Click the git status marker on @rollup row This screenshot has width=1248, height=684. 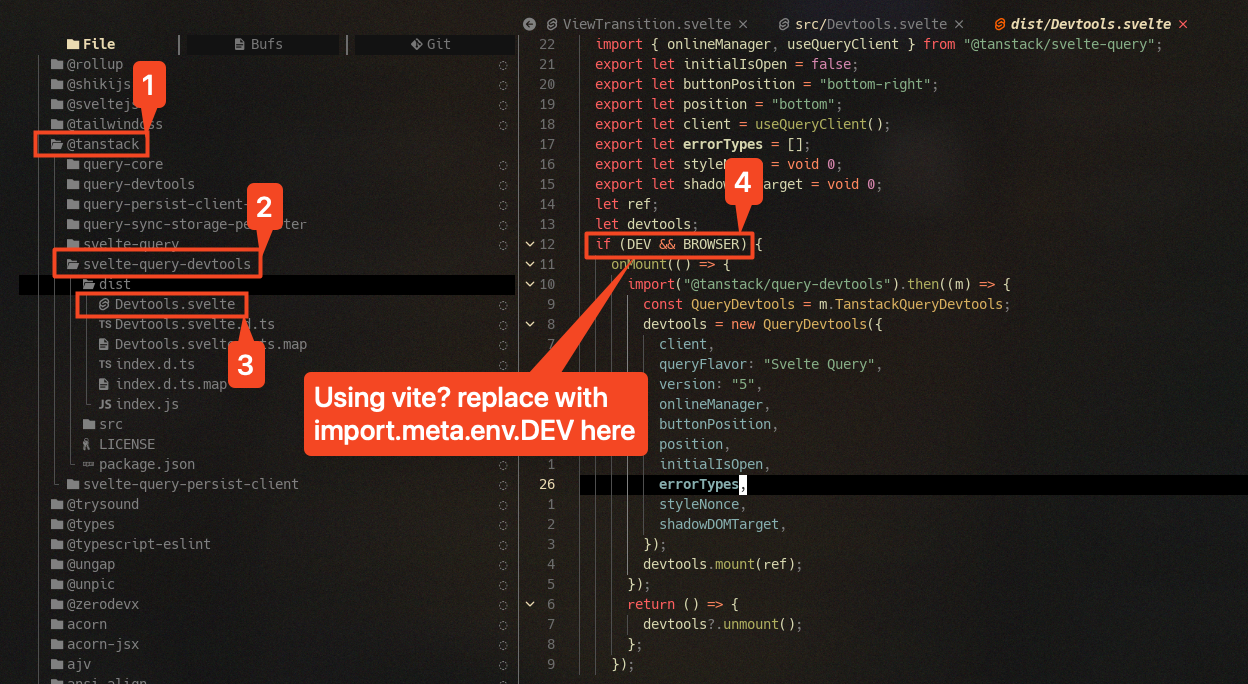pos(503,64)
